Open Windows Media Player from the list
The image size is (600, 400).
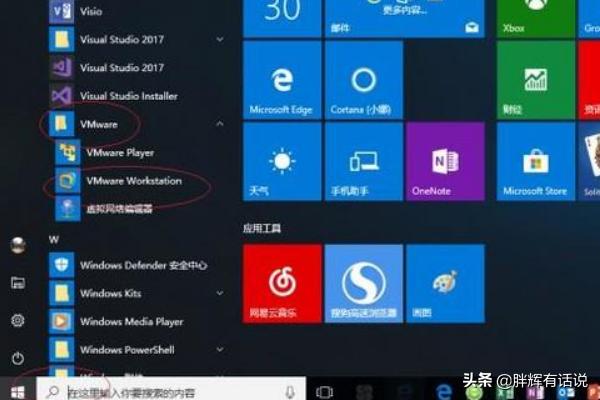(x=130, y=321)
